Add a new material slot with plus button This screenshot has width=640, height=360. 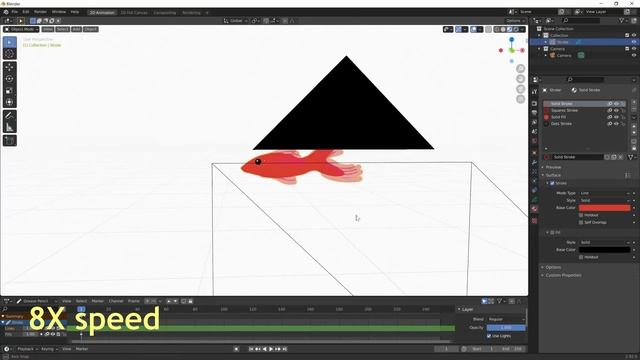click(x=634, y=102)
